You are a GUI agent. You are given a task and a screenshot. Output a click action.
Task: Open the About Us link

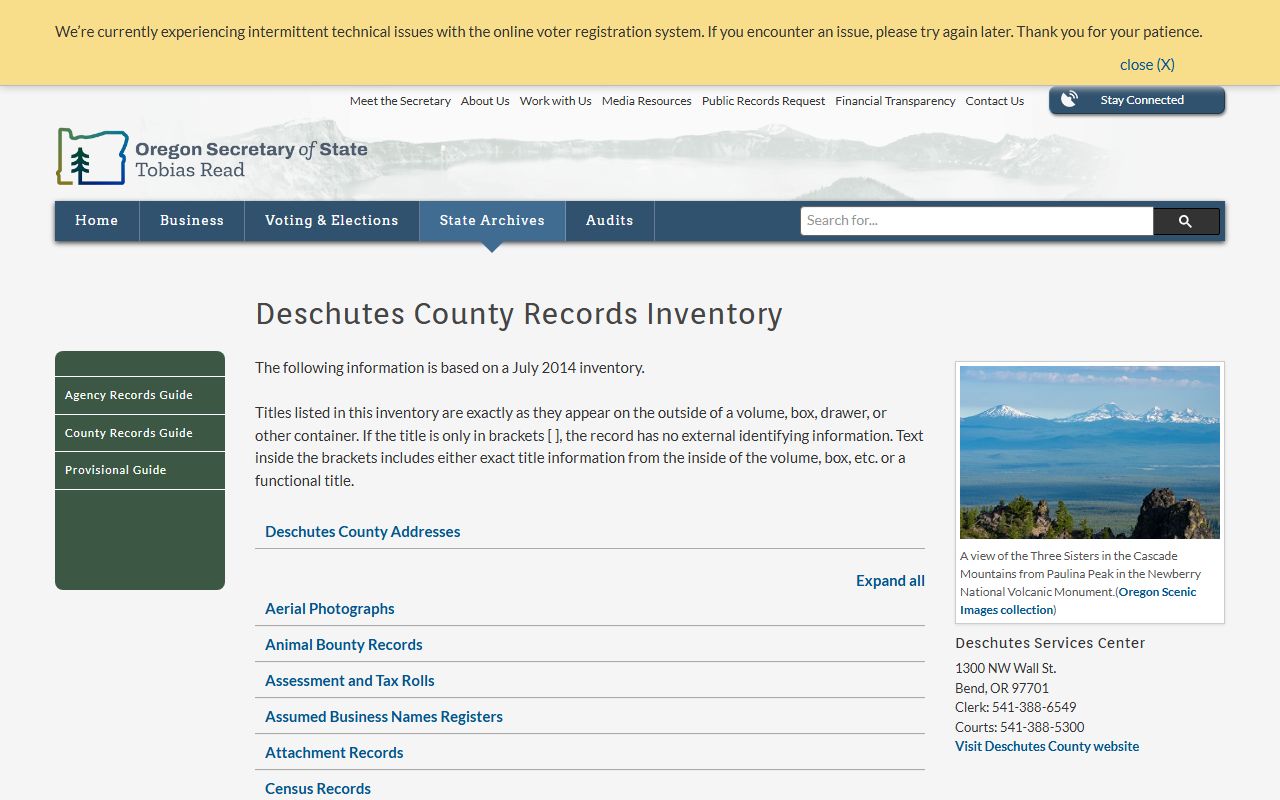(x=485, y=101)
